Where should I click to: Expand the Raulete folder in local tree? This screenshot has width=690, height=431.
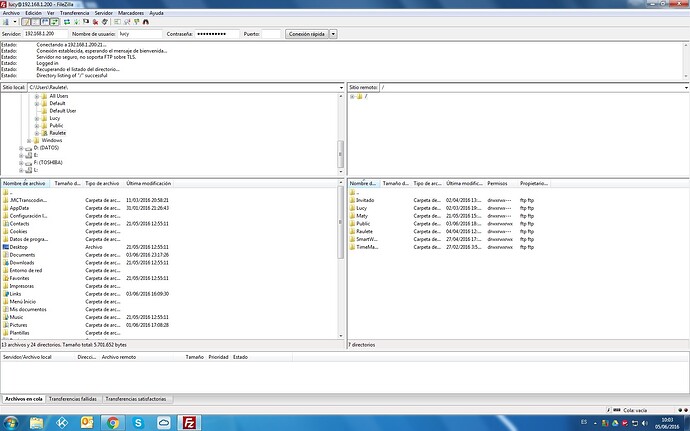click(x=37, y=133)
